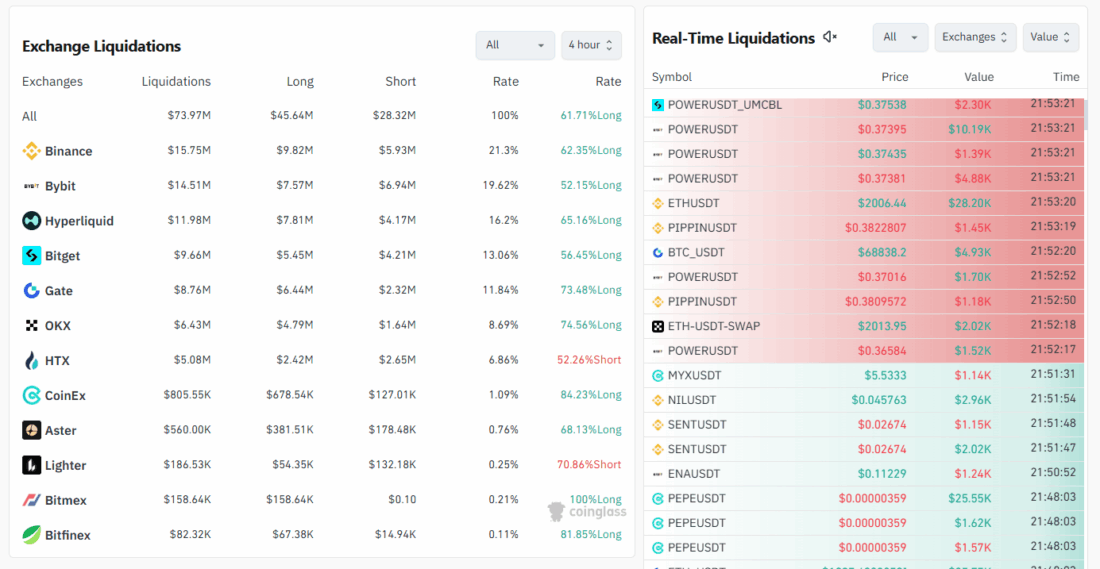This screenshot has width=1100, height=569.
Task: Click the Binance icon beside NILUSDT
Action: [658, 401]
